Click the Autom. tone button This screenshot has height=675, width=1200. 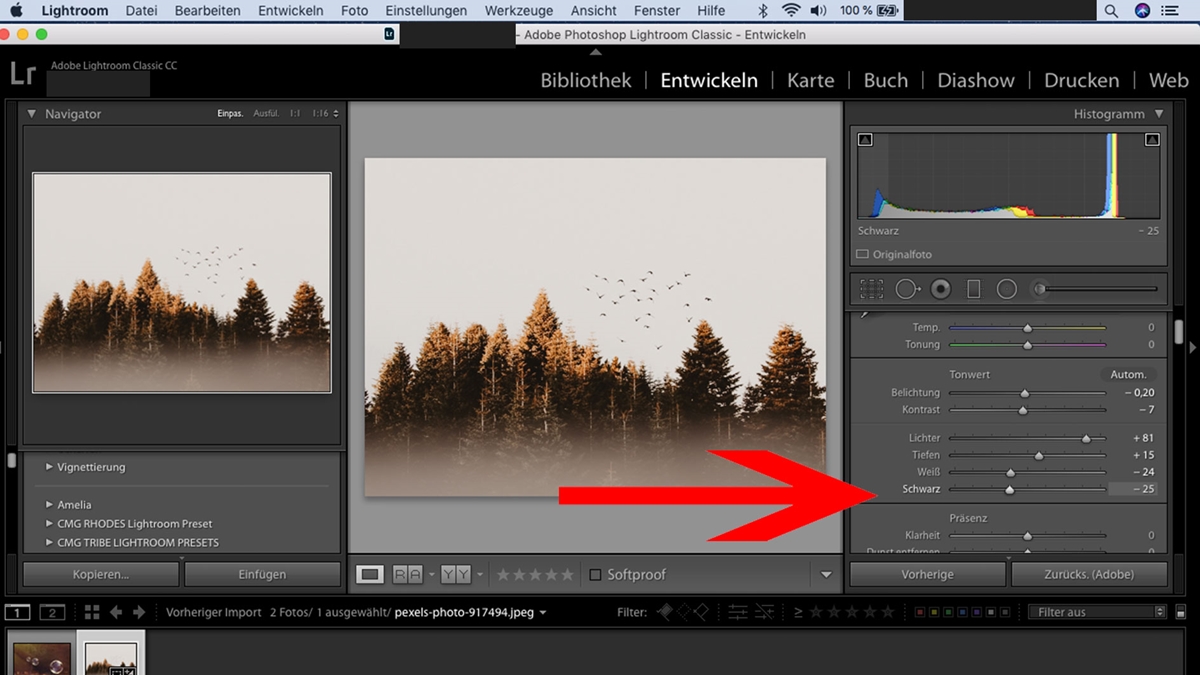(x=1128, y=373)
